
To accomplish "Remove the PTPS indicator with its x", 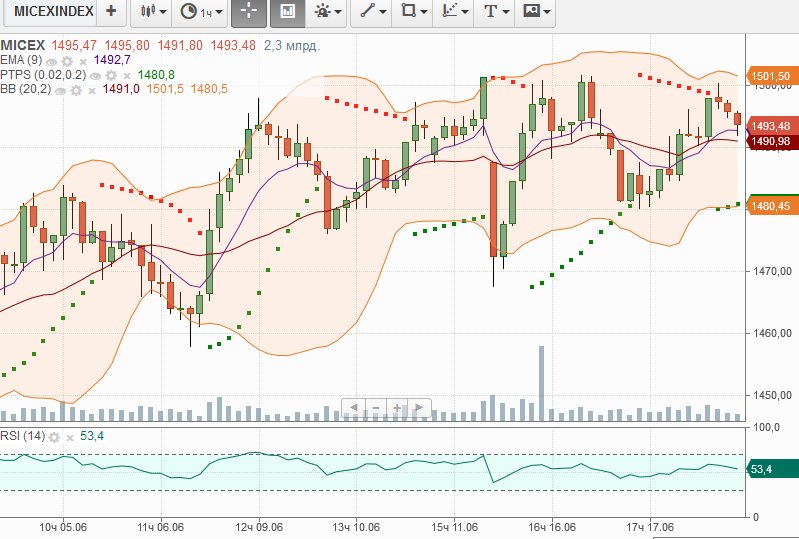I will click(x=126, y=75).
